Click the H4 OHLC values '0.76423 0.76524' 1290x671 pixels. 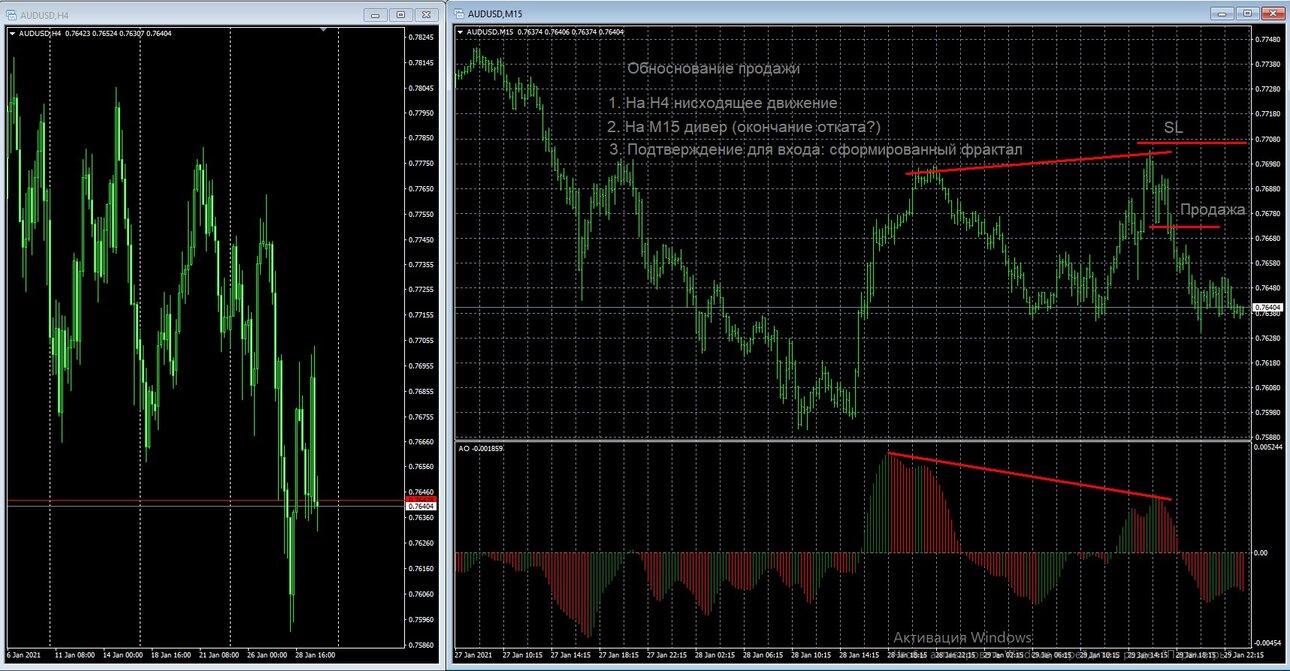[92, 32]
